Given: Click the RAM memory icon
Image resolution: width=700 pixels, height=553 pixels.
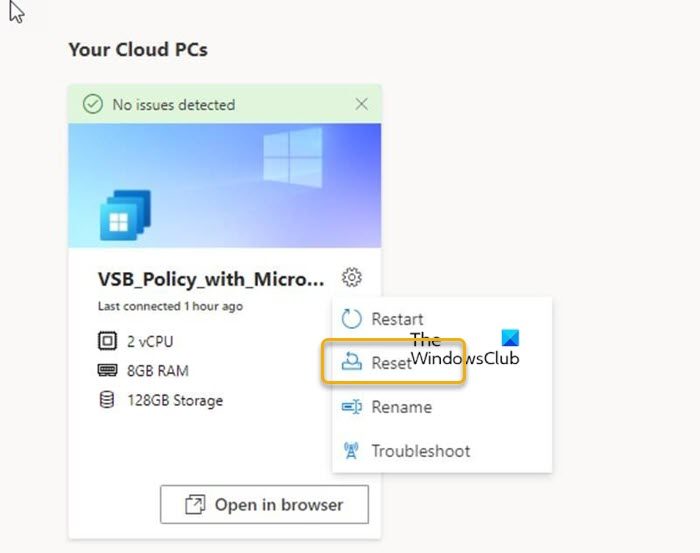Looking at the screenshot, I should point(107,371).
